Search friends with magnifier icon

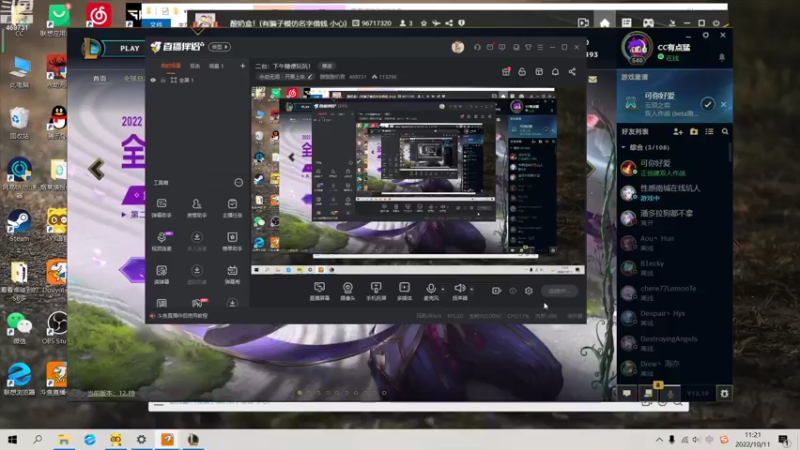point(725,132)
